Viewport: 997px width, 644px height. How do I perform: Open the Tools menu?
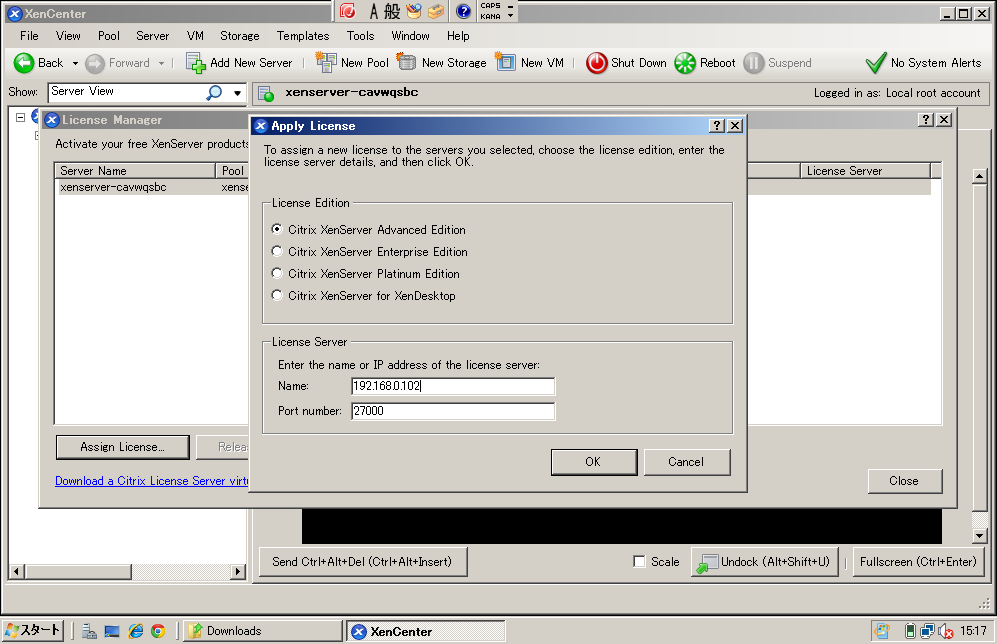coord(361,36)
